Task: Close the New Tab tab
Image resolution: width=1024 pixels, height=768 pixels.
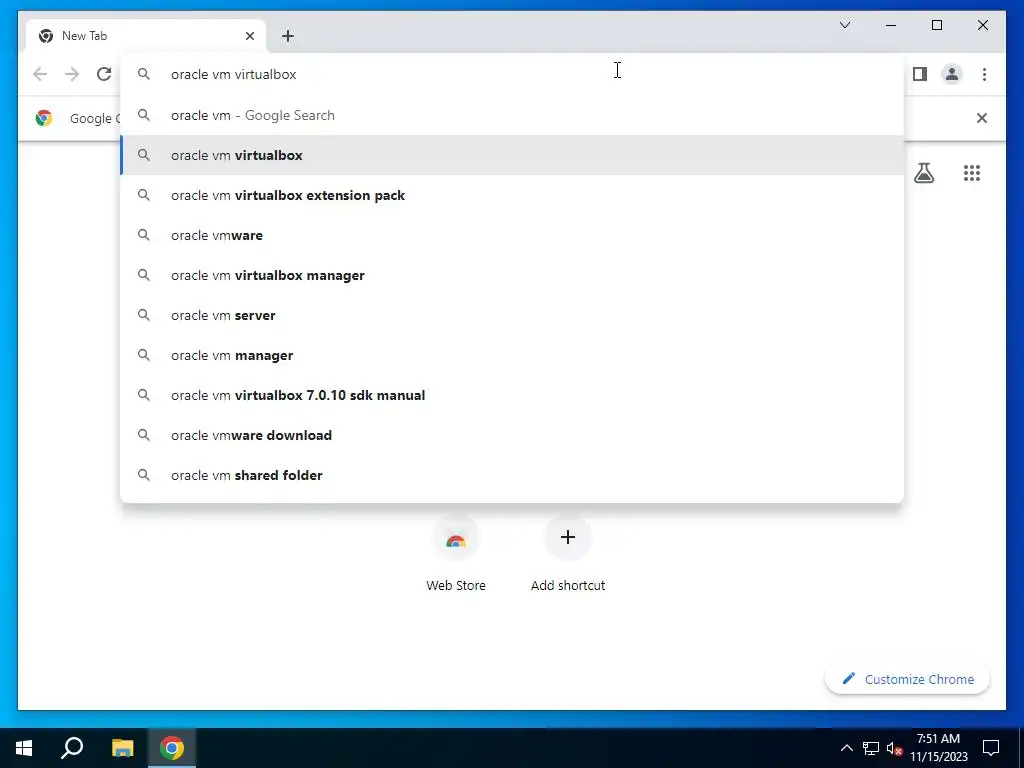Action: [x=249, y=36]
